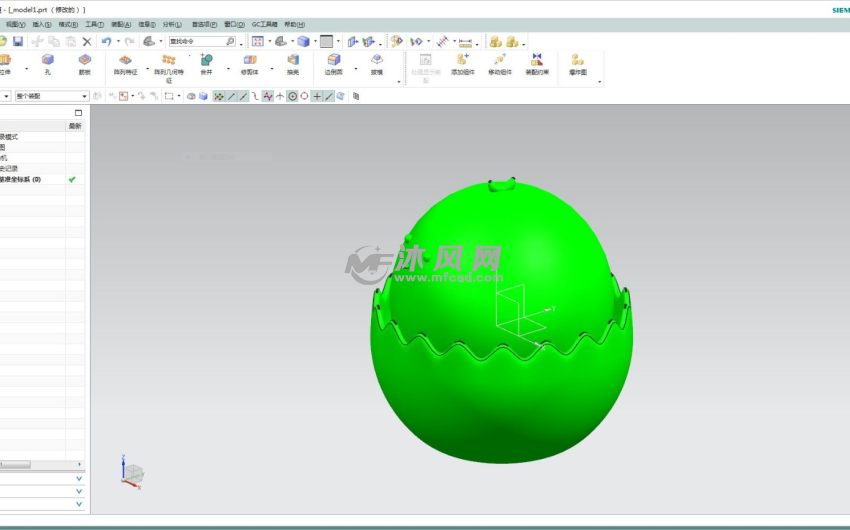This screenshot has width=850, height=530.
Task: Click the Move Component (移动组件) icon
Action: click(x=499, y=64)
